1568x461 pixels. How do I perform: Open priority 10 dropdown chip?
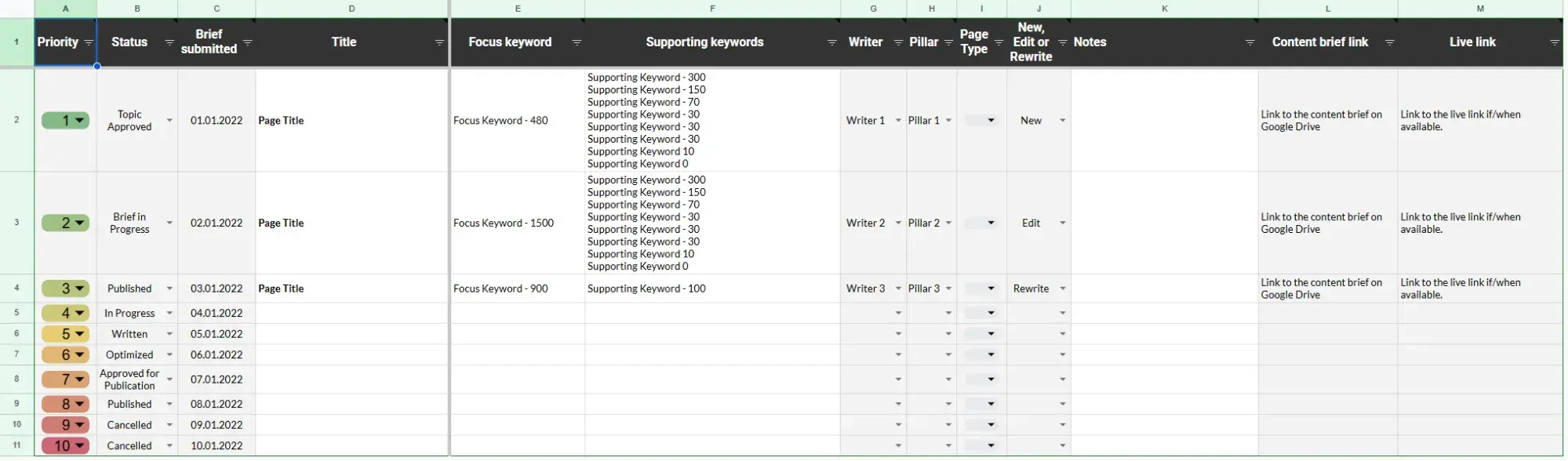coord(65,445)
